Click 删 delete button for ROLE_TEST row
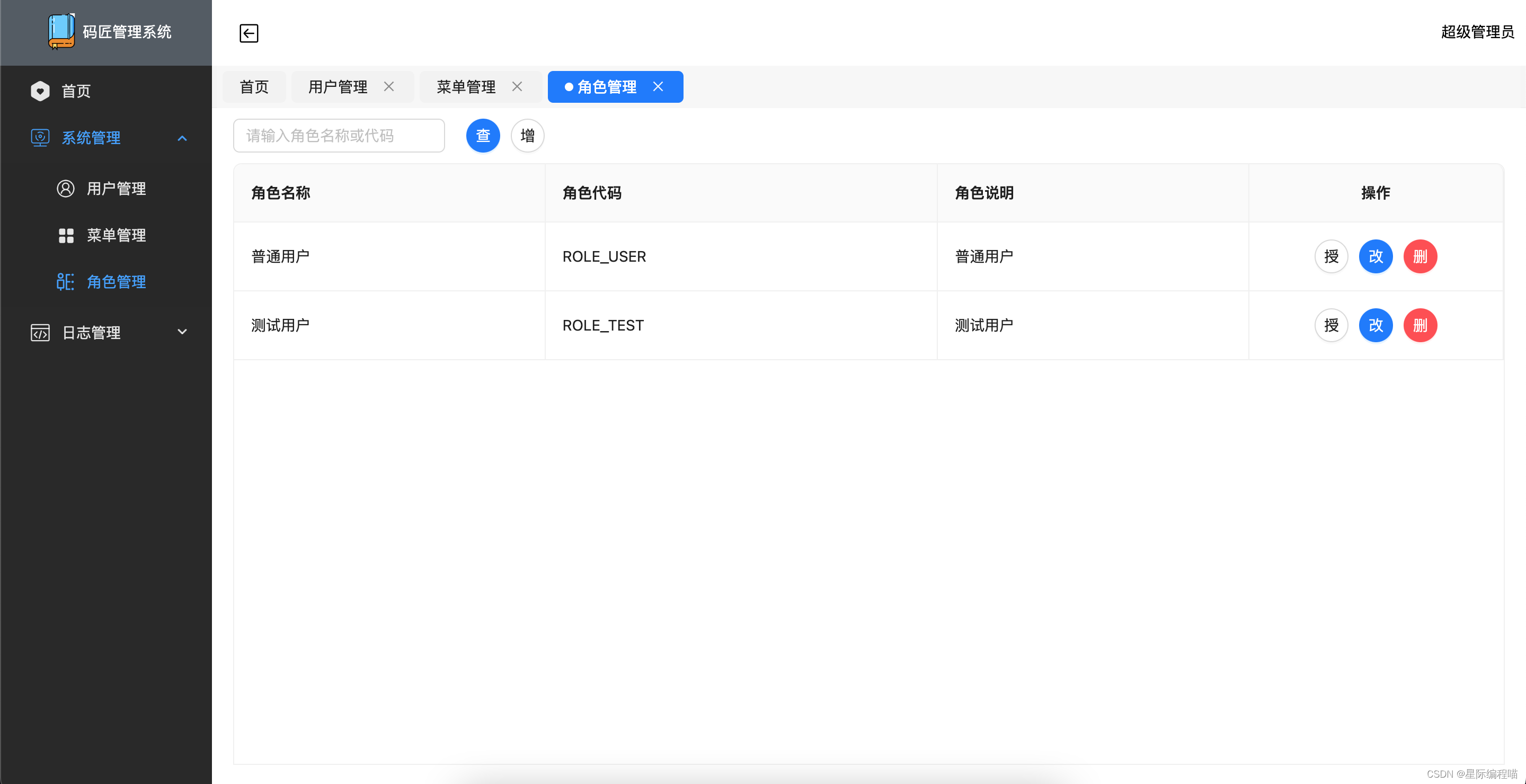1526x784 pixels. click(x=1420, y=325)
